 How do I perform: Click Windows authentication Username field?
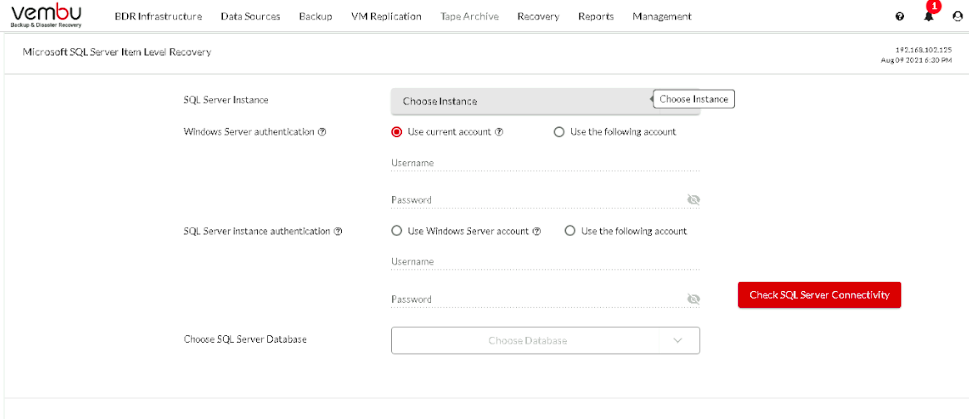click(545, 163)
